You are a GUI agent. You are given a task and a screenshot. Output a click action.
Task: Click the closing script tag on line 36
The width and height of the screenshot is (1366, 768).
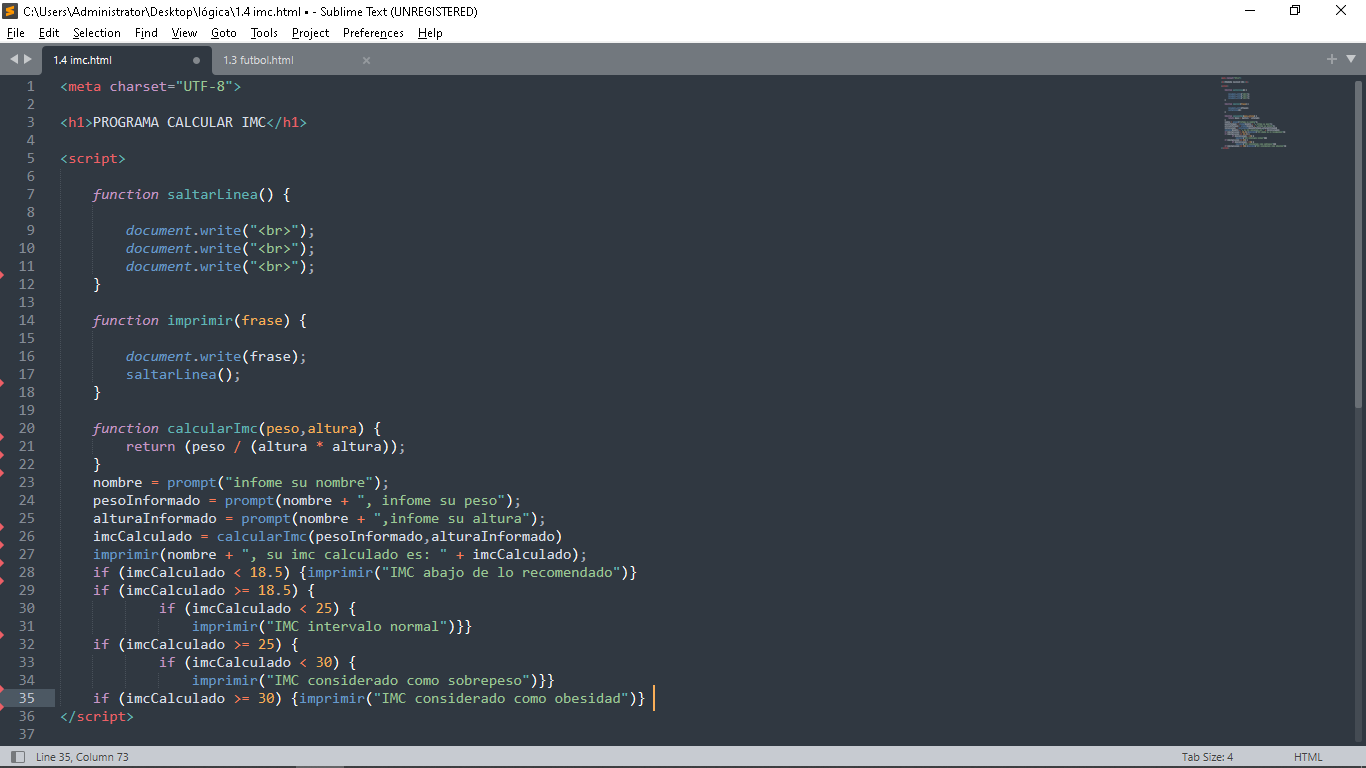pos(97,716)
